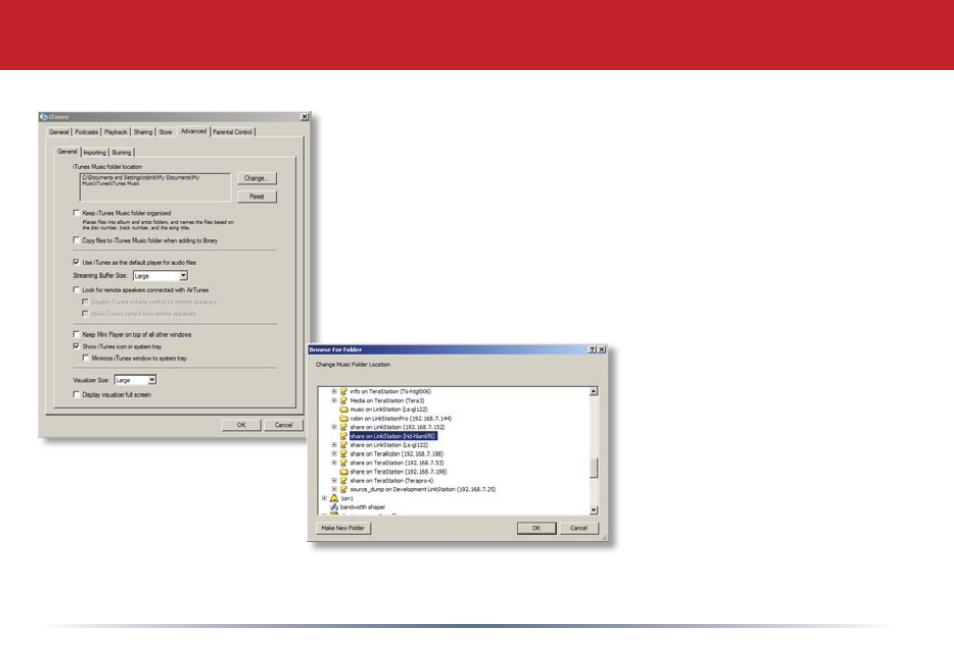The height and width of the screenshot is (660, 954).
Task: Click the network share icon for info on TeraStation
Action: click(x=343, y=391)
